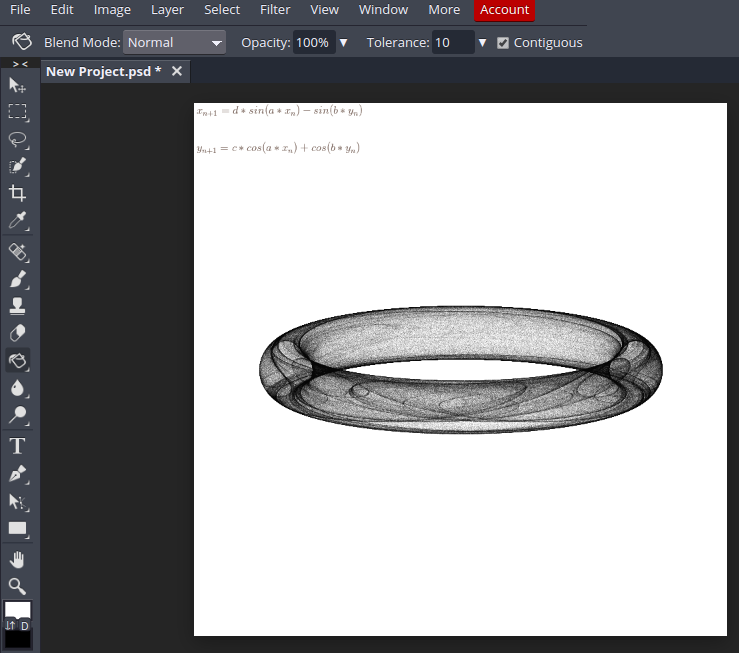
Task: Swap foreground and background colors
Action: (x=10, y=625)
